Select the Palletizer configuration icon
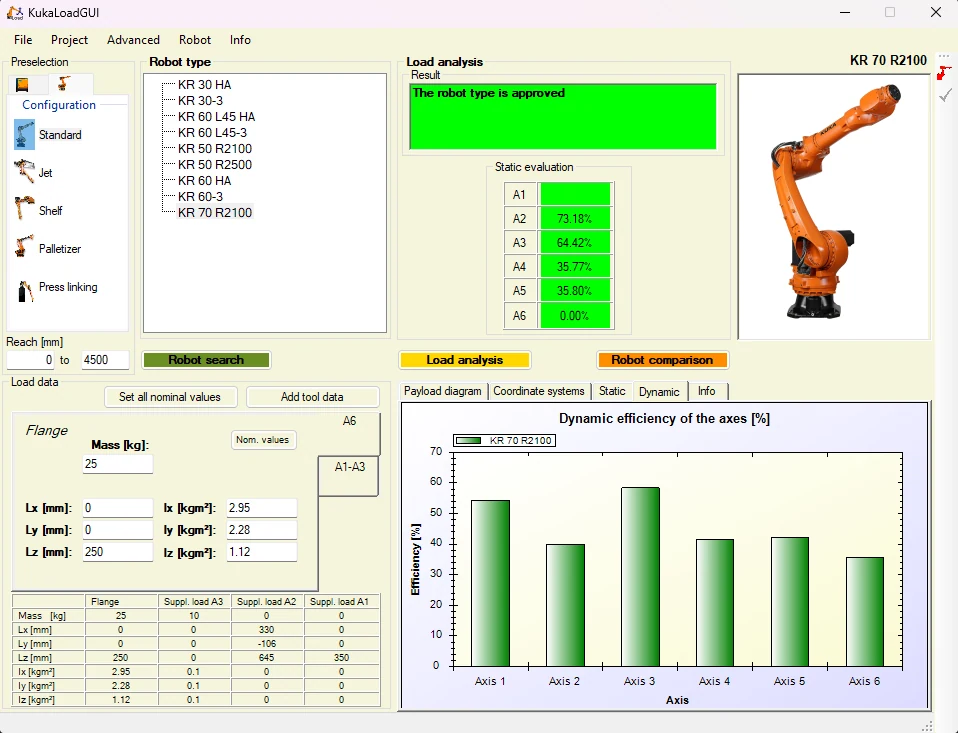The image size is (958, 733). click(24, 247)
